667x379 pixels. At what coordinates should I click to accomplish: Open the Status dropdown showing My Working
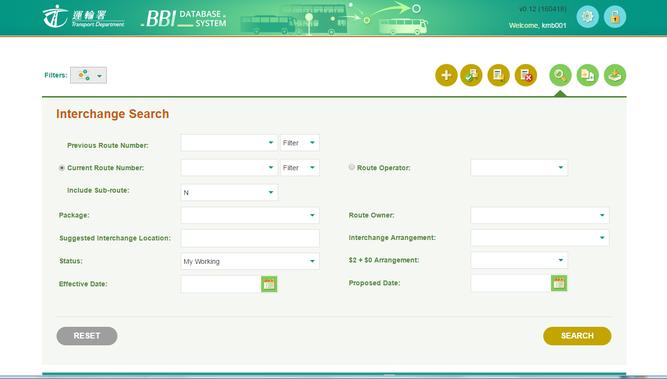click(x=250, y=261)
